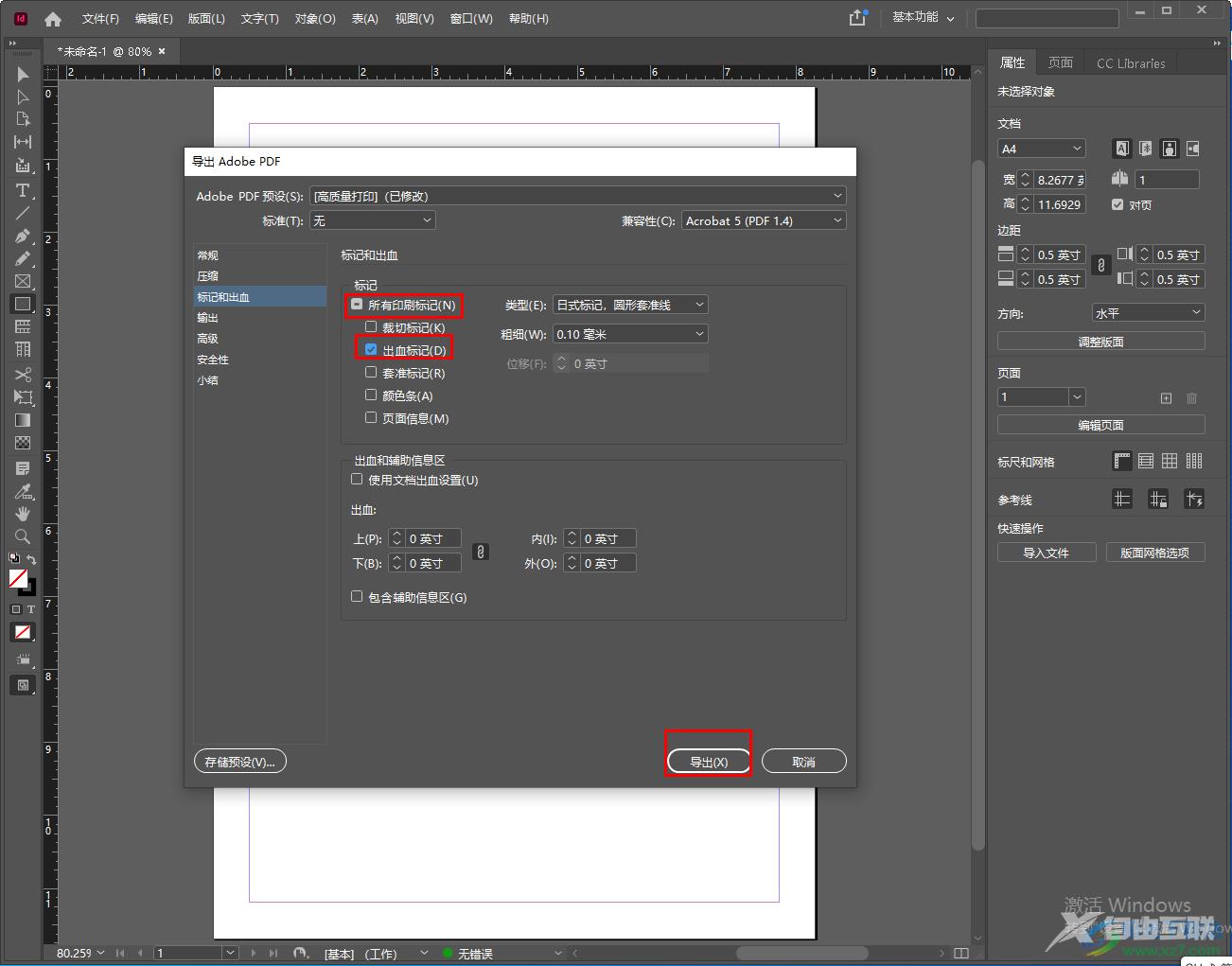Select the Scissors tool
The width and height of the screenshot is (1232, 966).
coord(23,375)
